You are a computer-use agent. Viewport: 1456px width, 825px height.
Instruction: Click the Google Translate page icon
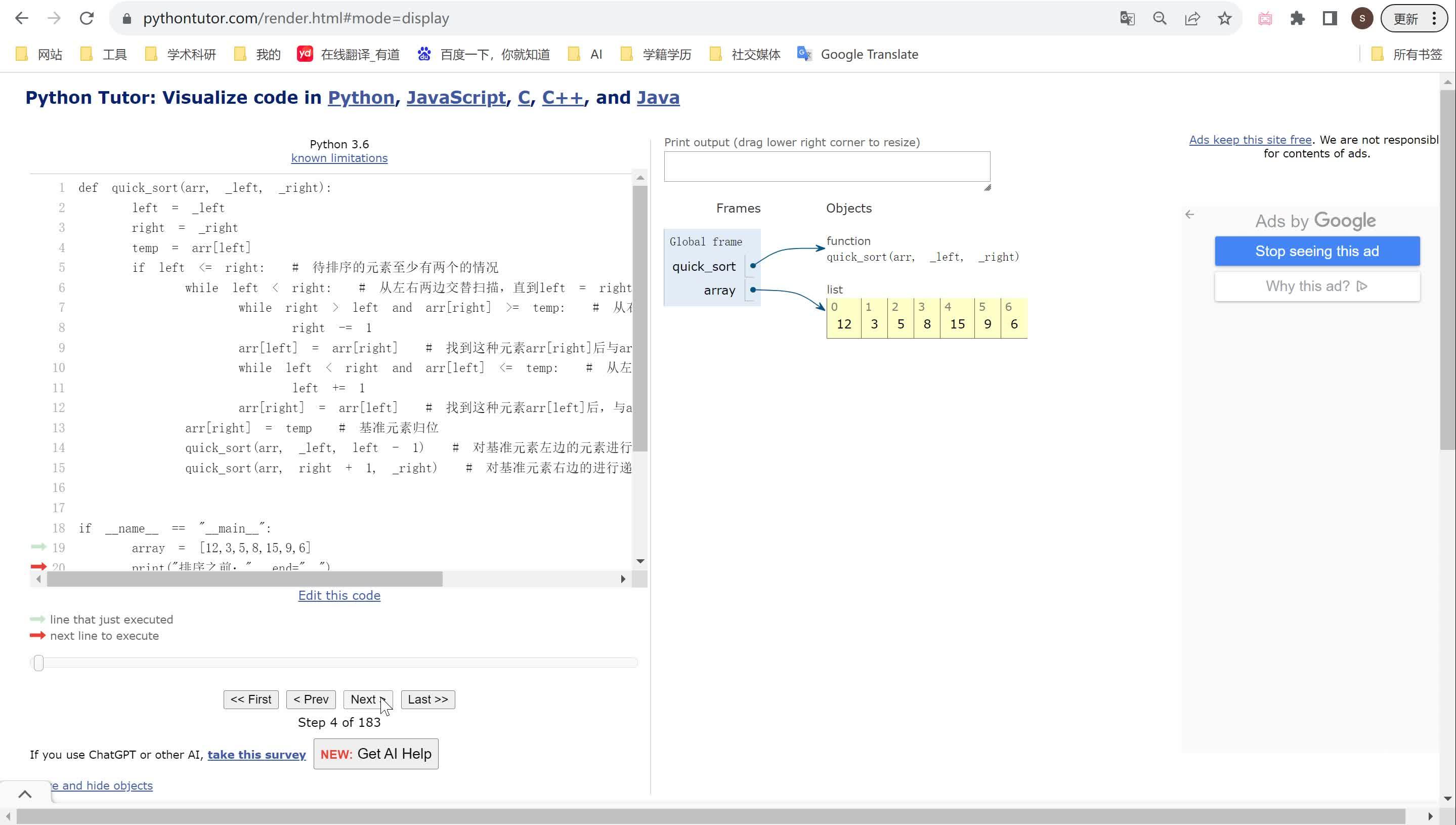[1127, 19]
